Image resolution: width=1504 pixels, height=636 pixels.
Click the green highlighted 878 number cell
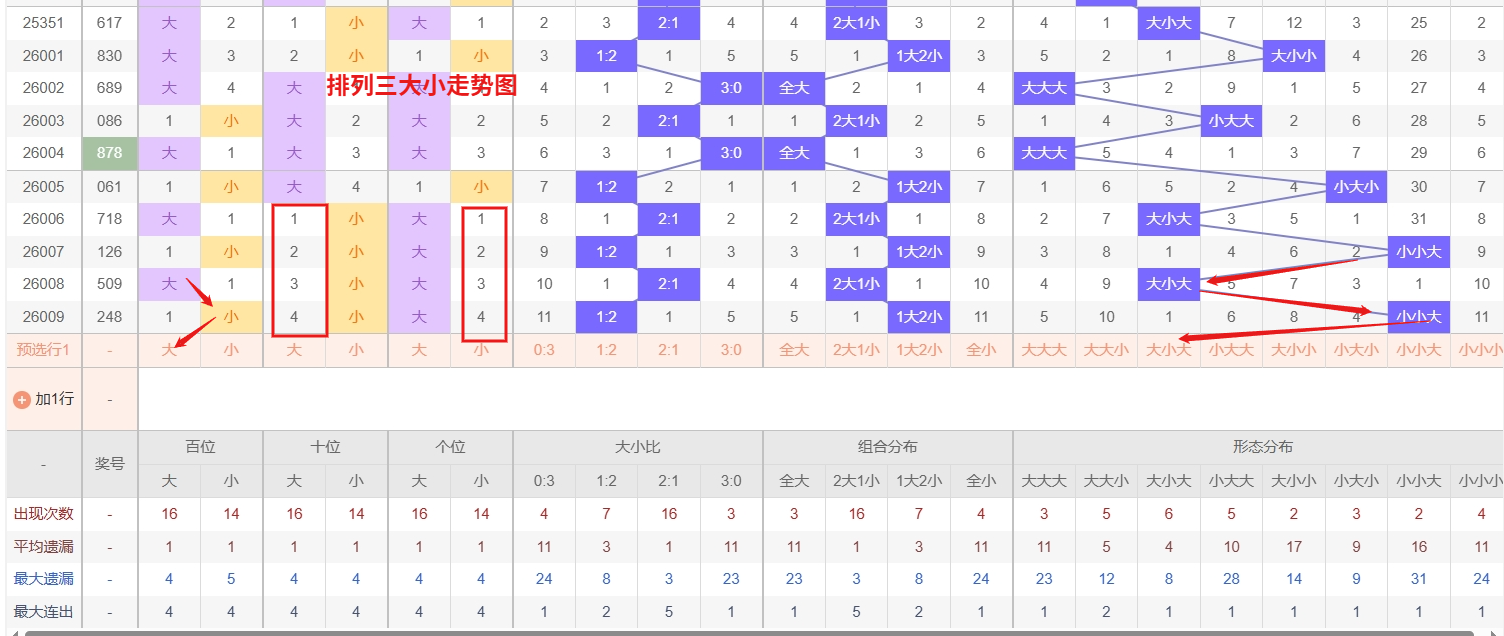point(110,154)
